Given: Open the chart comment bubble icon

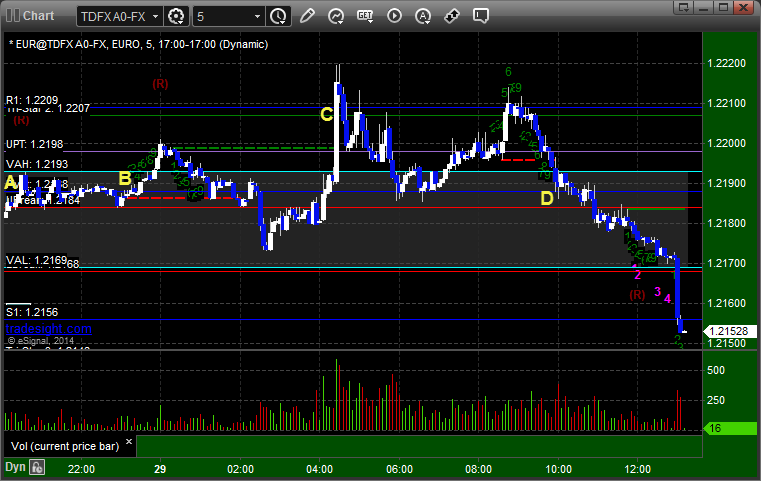Looking at the screenshot, I should pyautogui.click(x=480, y=16).
